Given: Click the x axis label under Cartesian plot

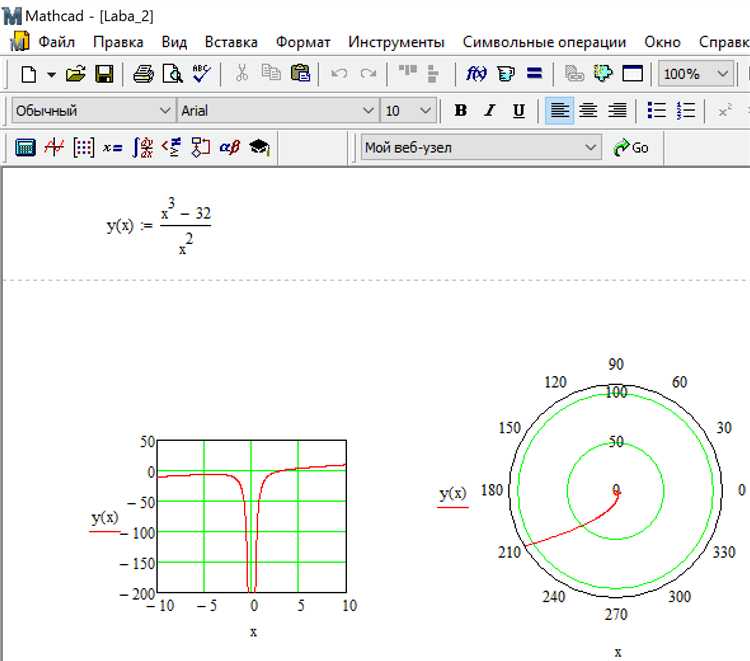Looking at the screenshot, I should [253, 632].
